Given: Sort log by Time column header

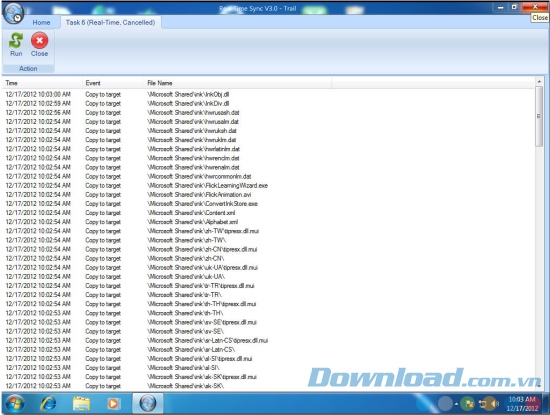Looking at the screenshot, I should click(x=42, y=83).
